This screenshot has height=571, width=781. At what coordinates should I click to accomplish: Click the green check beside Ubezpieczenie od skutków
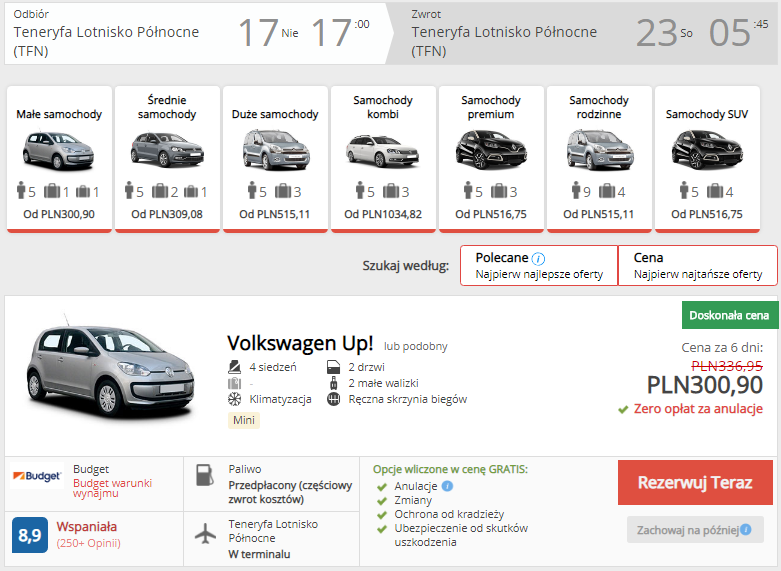click(x=382, y=529)
